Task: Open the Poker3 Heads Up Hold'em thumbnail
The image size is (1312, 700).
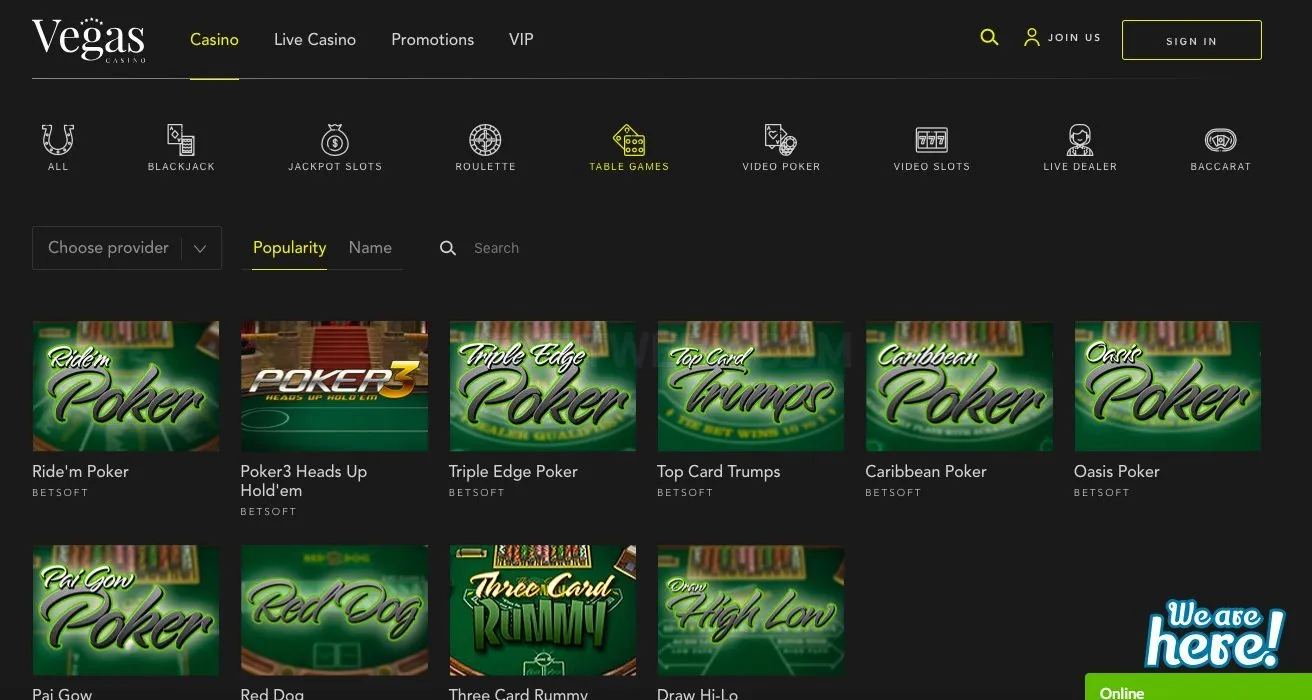Action: [334, 386]
